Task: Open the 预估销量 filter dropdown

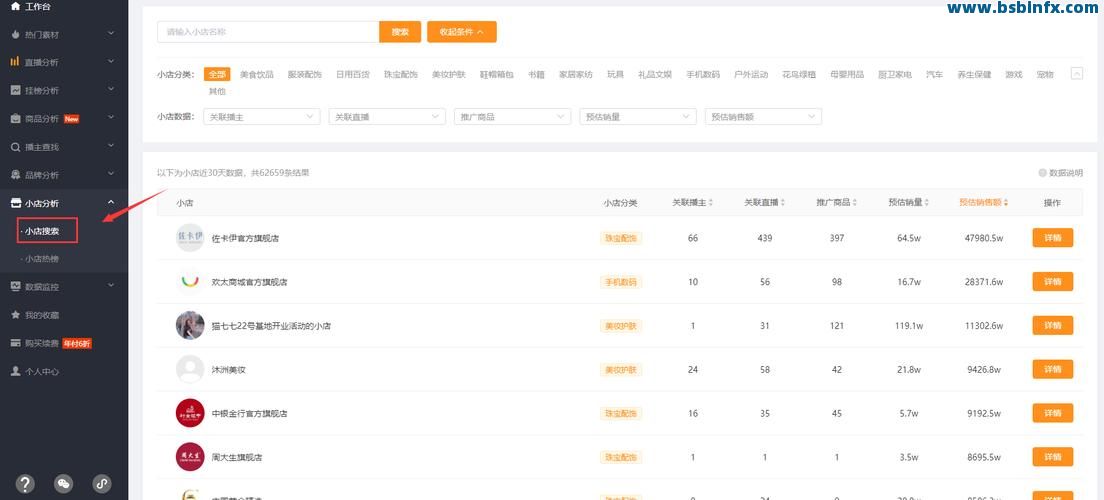Action: (638, 117)
